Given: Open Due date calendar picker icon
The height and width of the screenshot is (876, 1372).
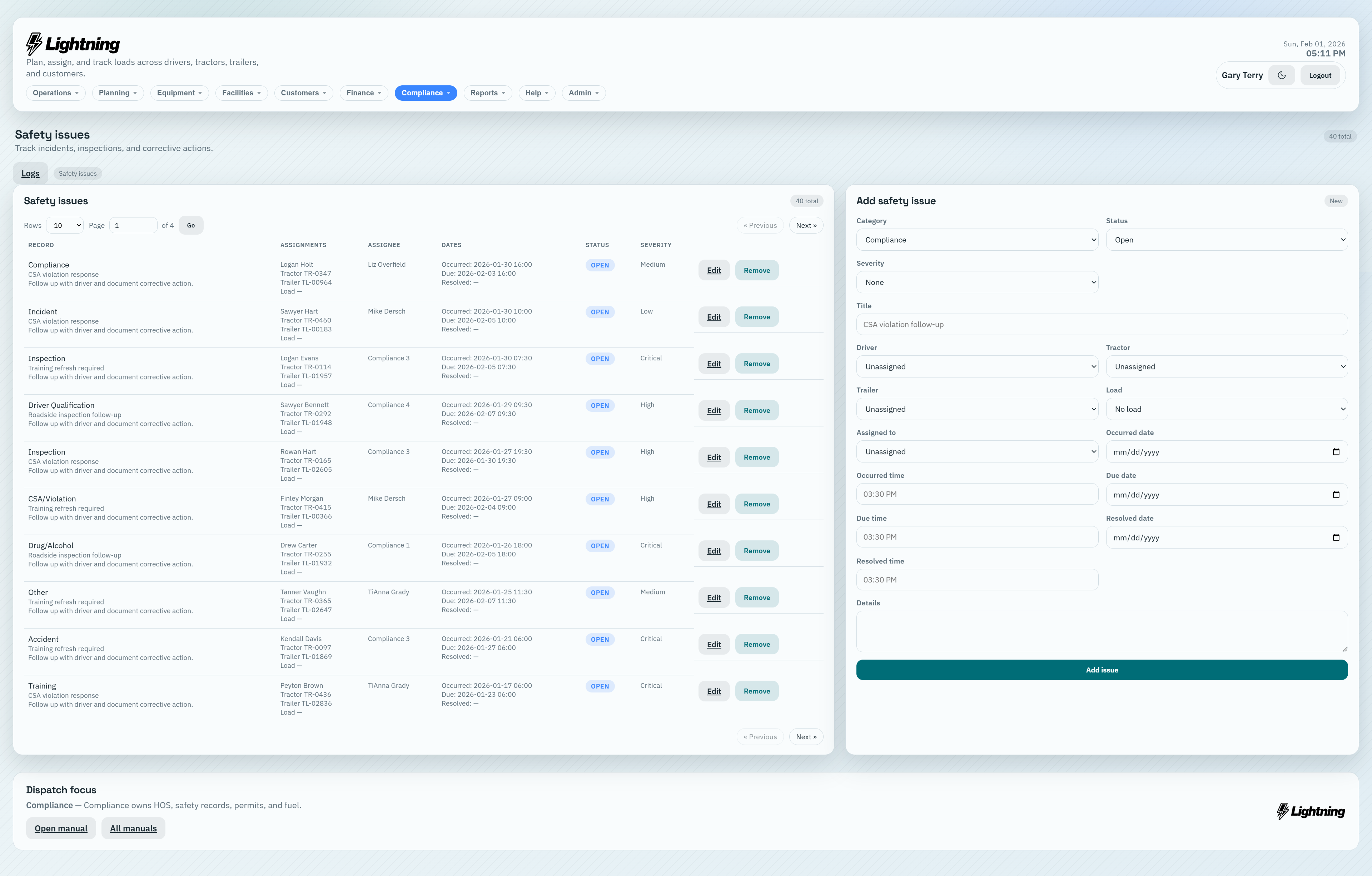Looking at the screenshot, I should pyautogui.click(x=1336, y=494).
